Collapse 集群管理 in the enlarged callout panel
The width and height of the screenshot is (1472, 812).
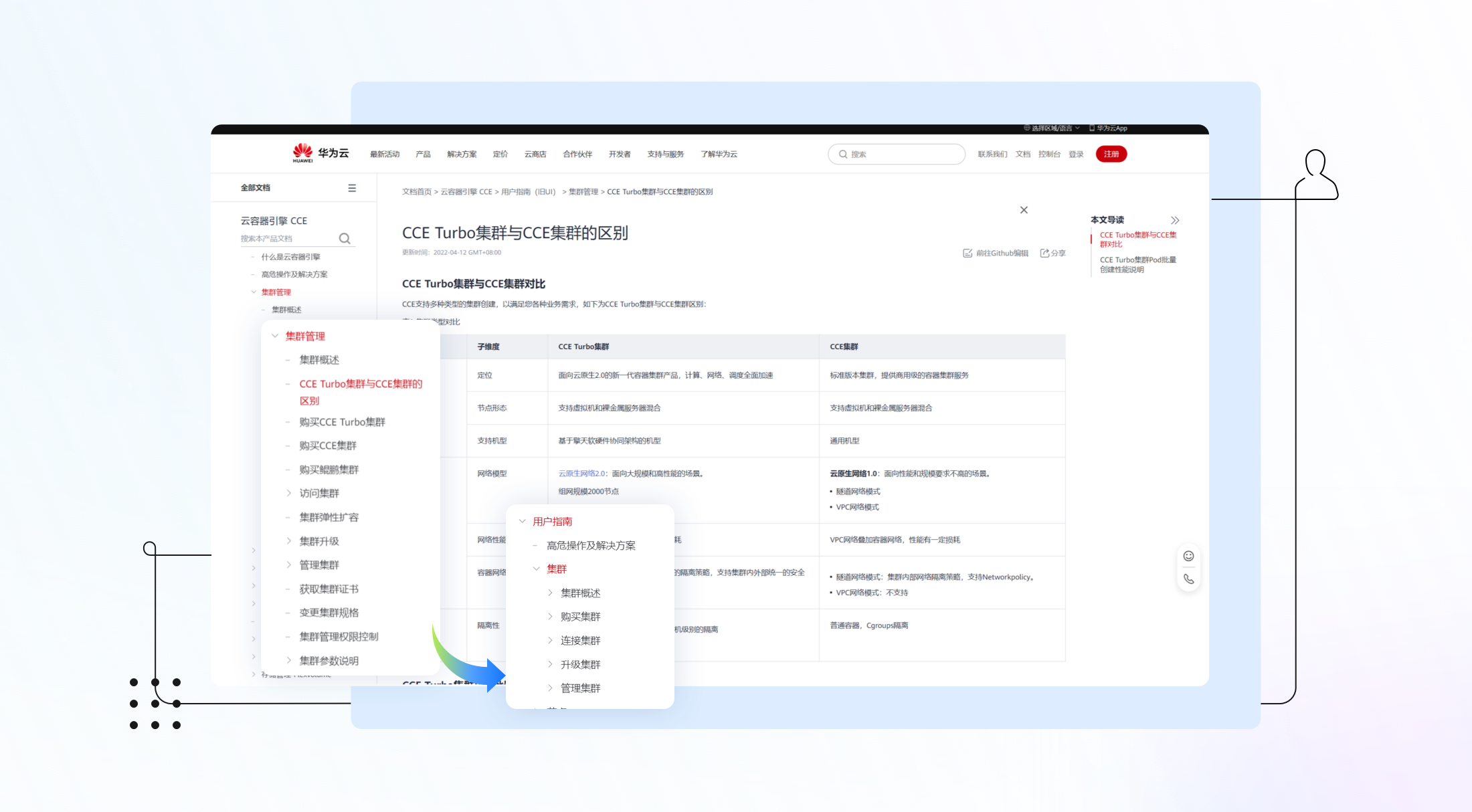pyautogui.click(x=275, y=336)
